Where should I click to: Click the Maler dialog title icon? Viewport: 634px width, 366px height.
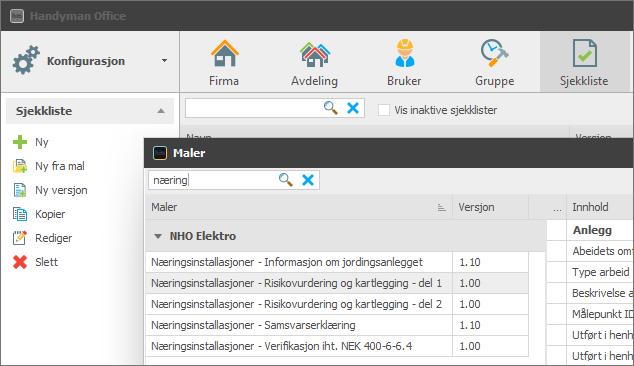[160, 153]
